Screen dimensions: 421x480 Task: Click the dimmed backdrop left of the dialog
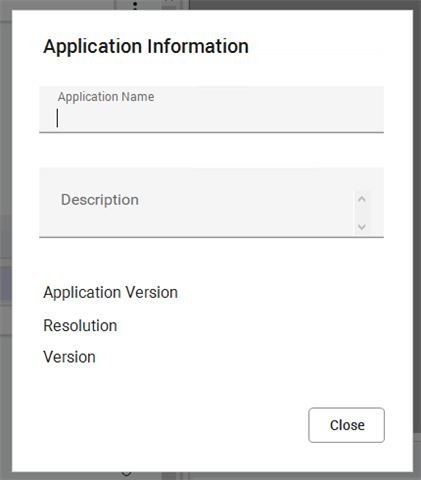tap(6, 240)
